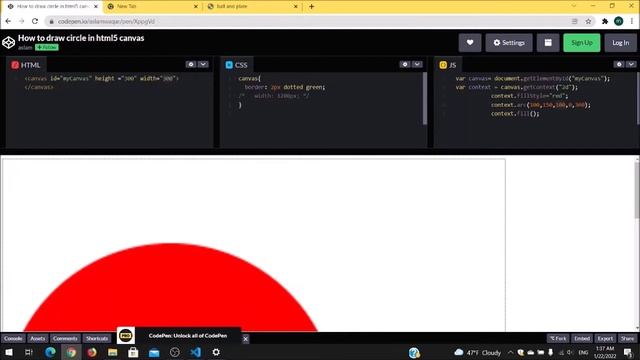Screen dimensions: 640x360
Task: Bookmark this page with the star icon
Action: tap(588, 21)
